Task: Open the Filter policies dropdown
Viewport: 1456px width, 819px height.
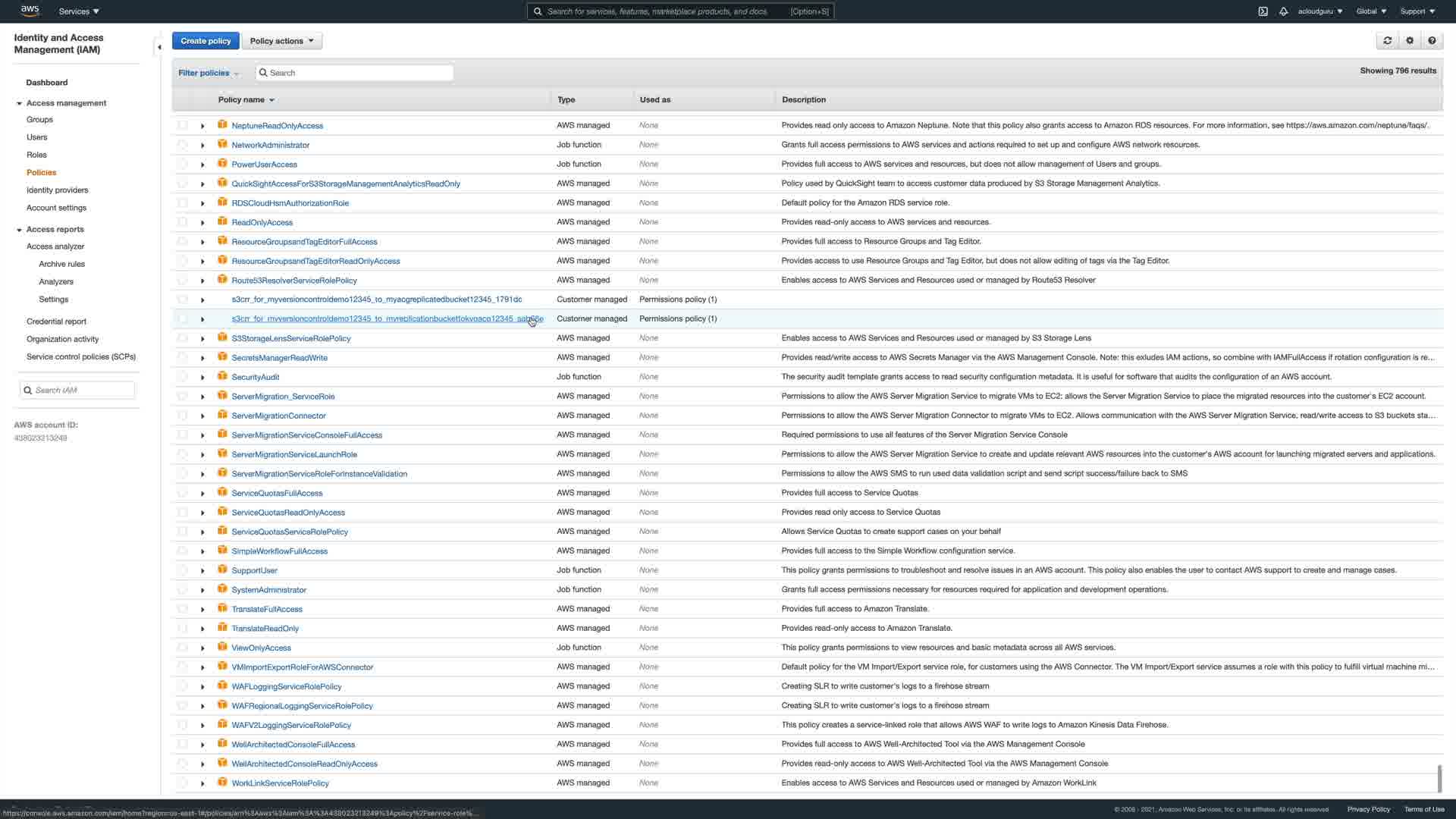Action: (x=209, y=73)
